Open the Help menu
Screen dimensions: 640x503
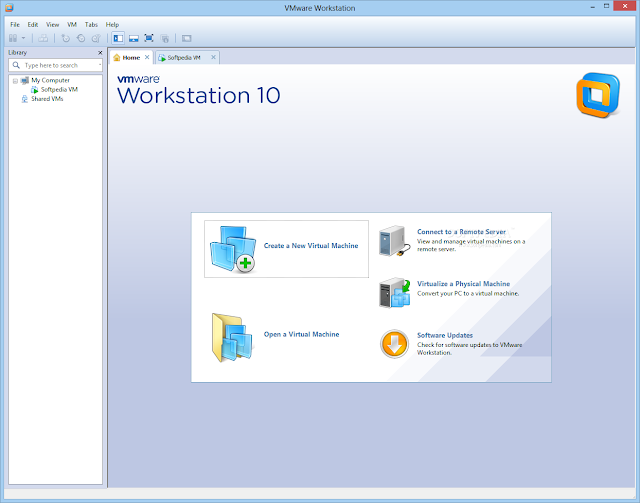pyautogui.click(x=112, y=24)
